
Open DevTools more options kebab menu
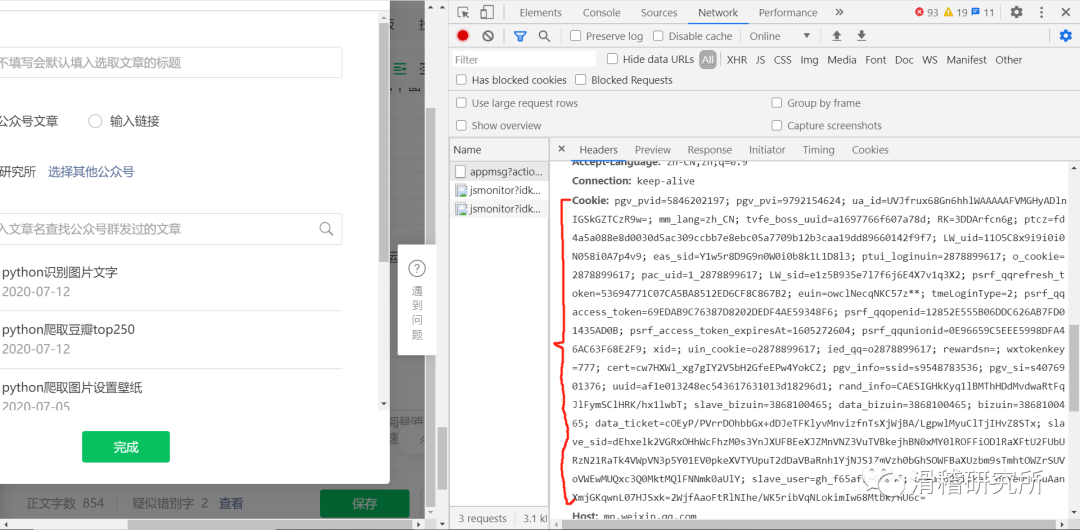point(1041,12)
